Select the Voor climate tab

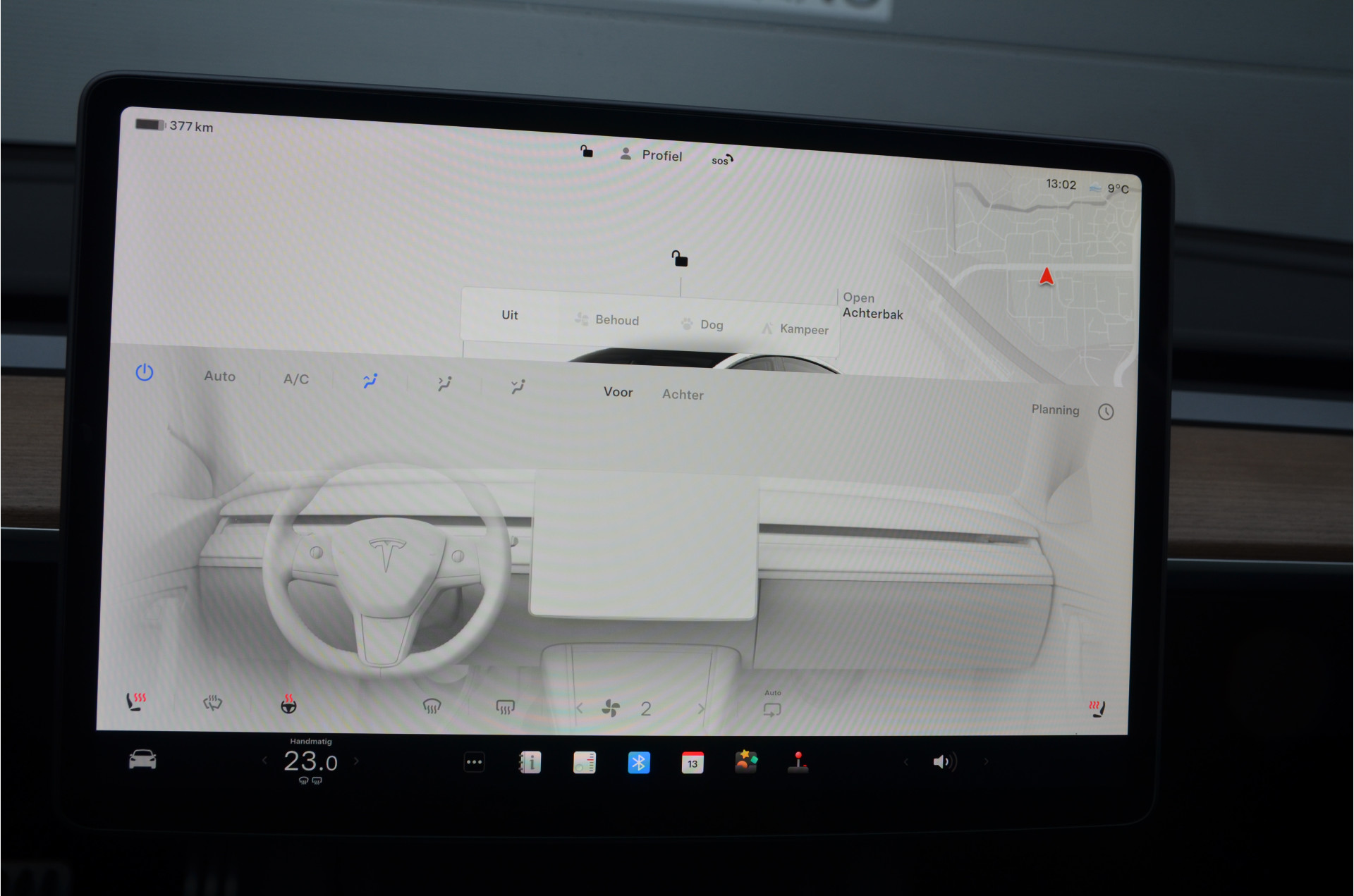[x=618, y=392]
